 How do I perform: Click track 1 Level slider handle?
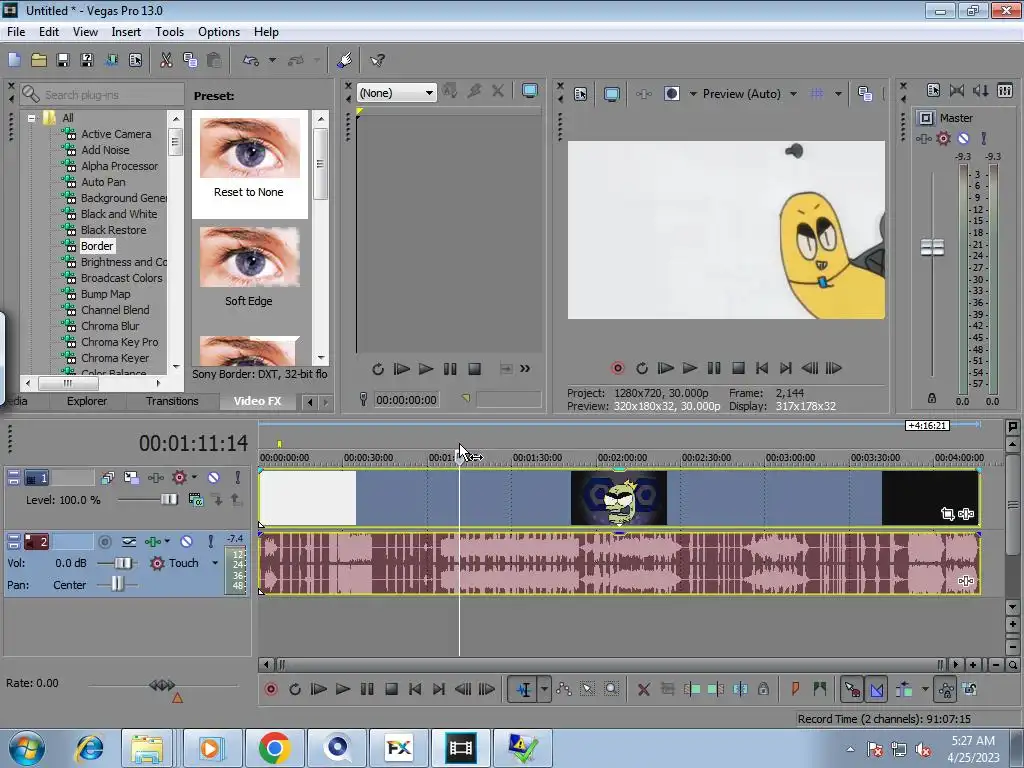168,500
